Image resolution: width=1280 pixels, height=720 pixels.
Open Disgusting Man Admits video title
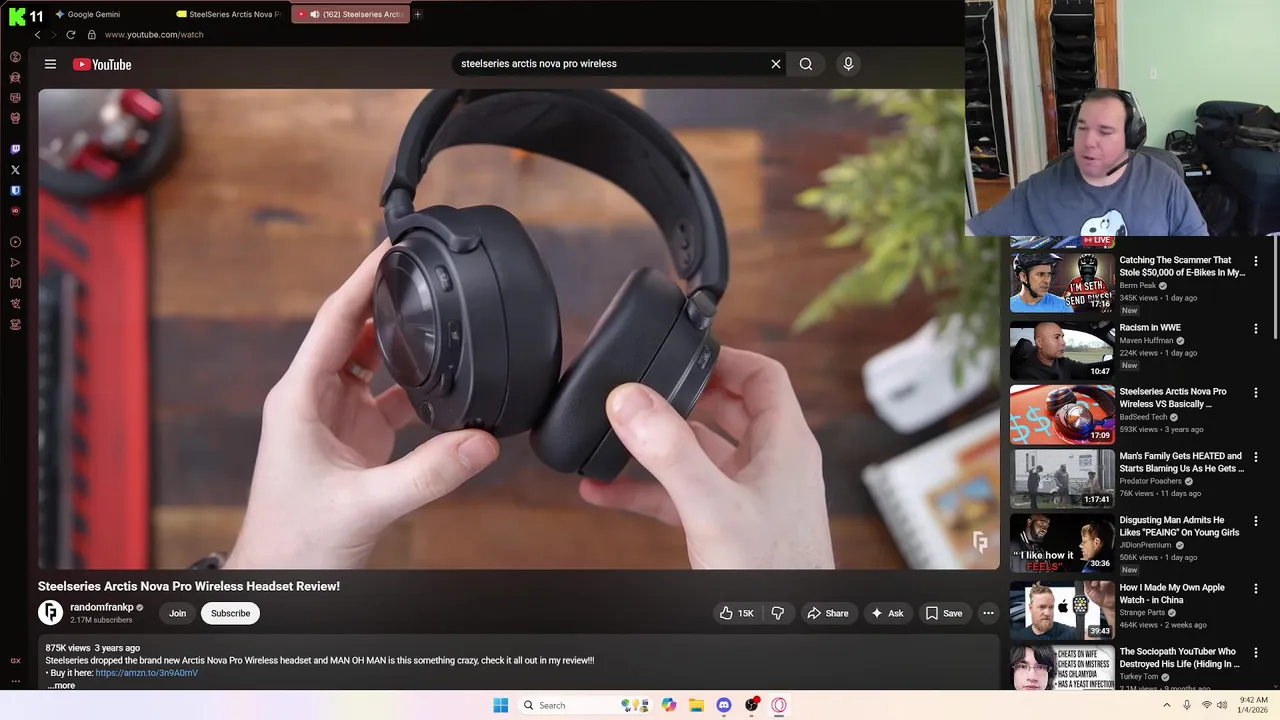click(x=1179, y=526)
